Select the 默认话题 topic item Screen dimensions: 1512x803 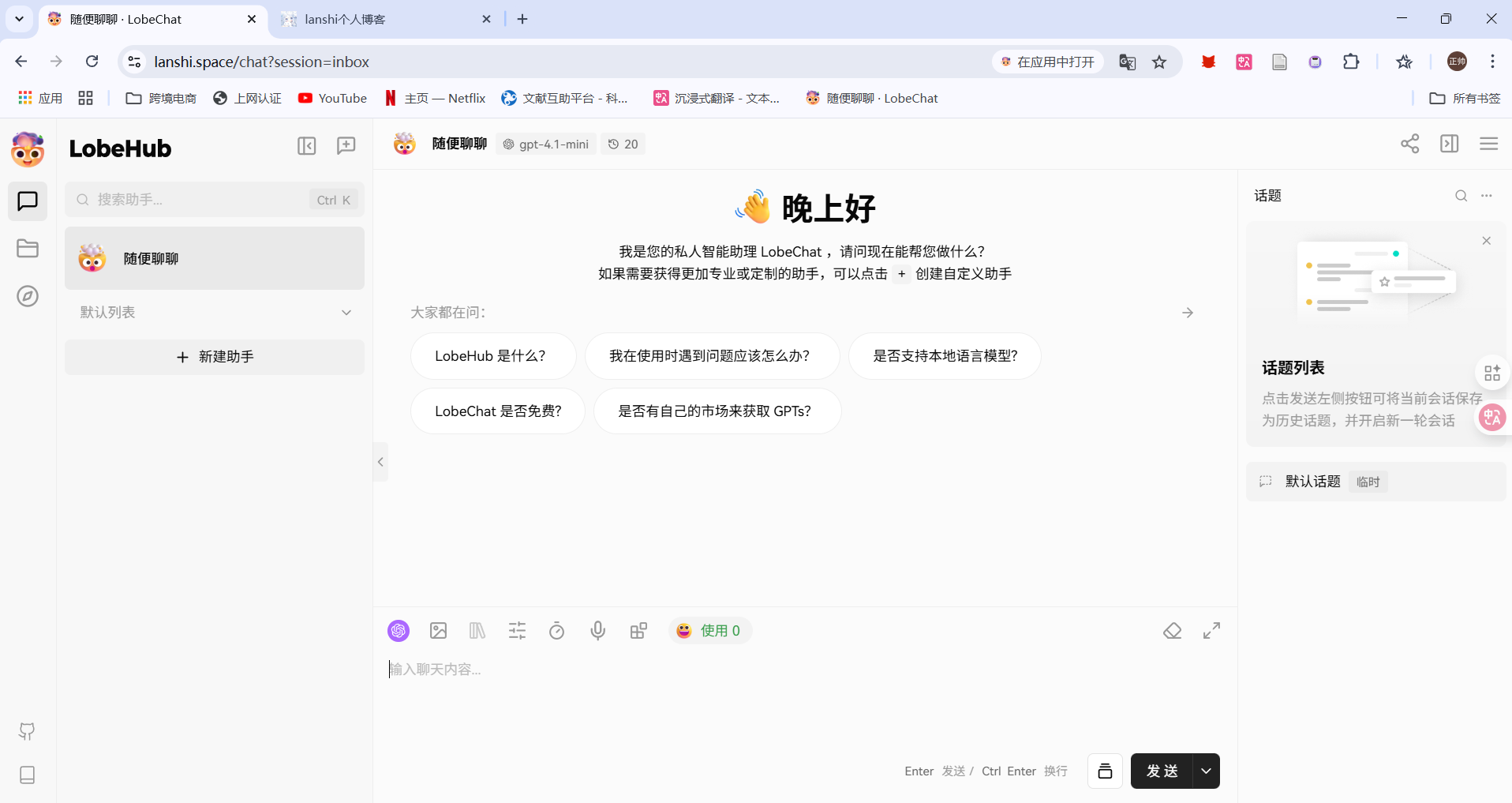[1375, 482]
